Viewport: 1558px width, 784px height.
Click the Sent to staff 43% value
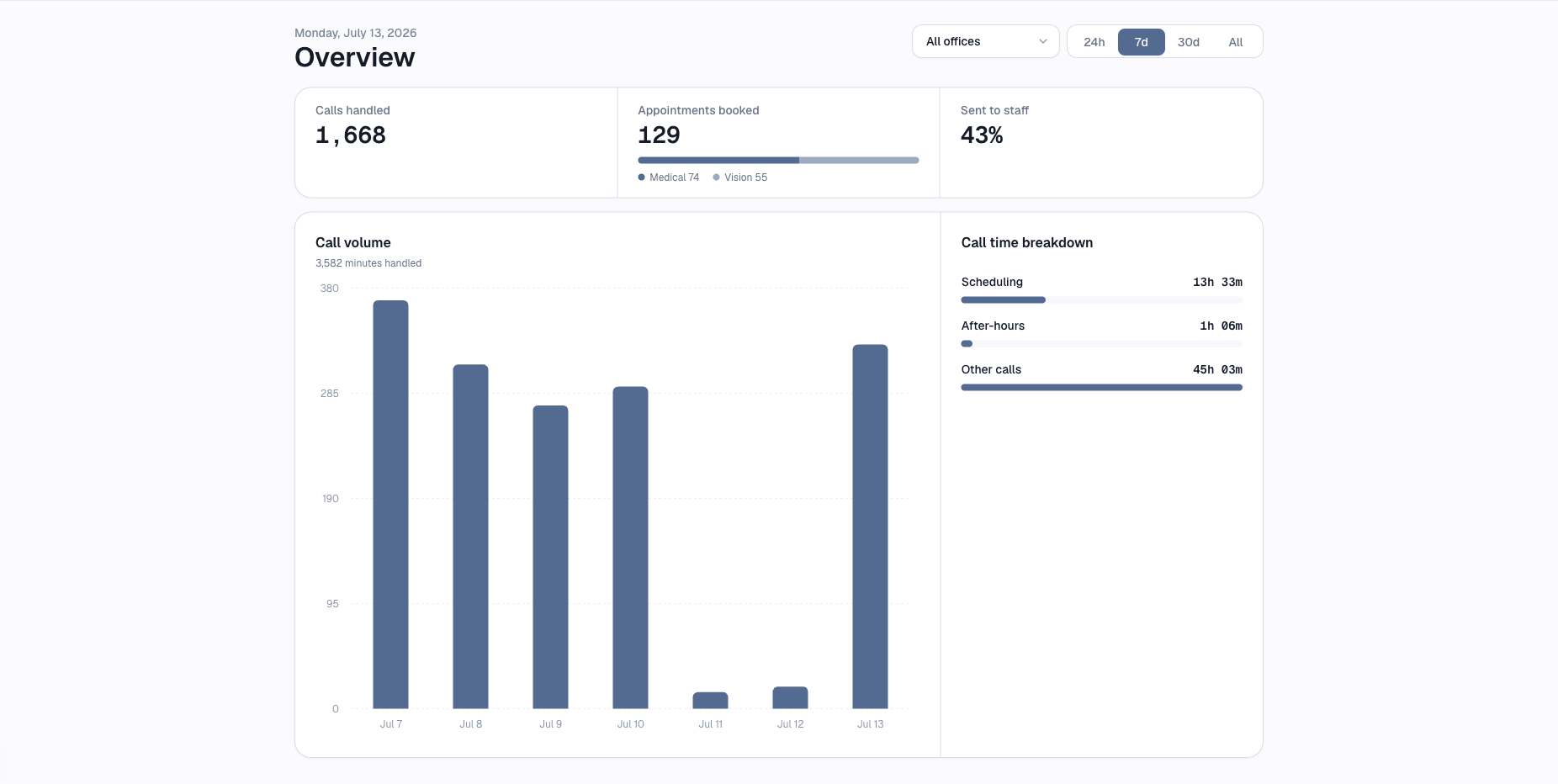(x=982, y=135)
